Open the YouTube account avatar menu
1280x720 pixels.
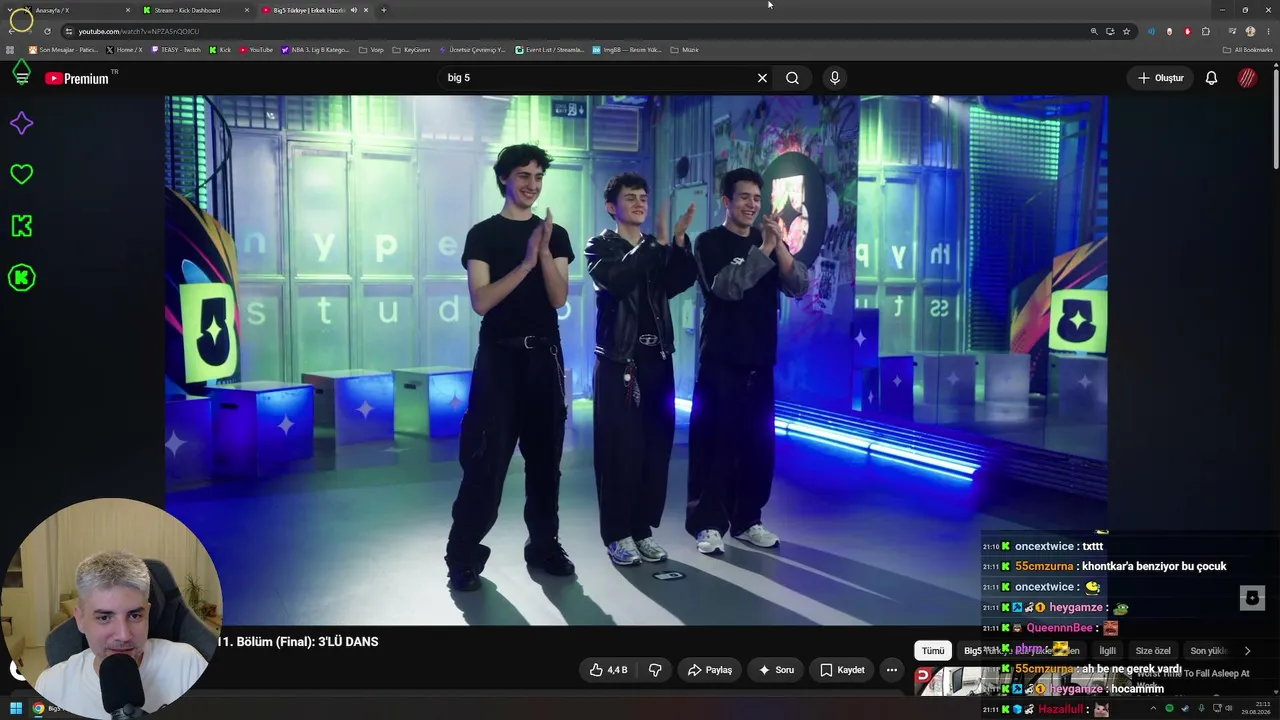[x=1247, y=78]
